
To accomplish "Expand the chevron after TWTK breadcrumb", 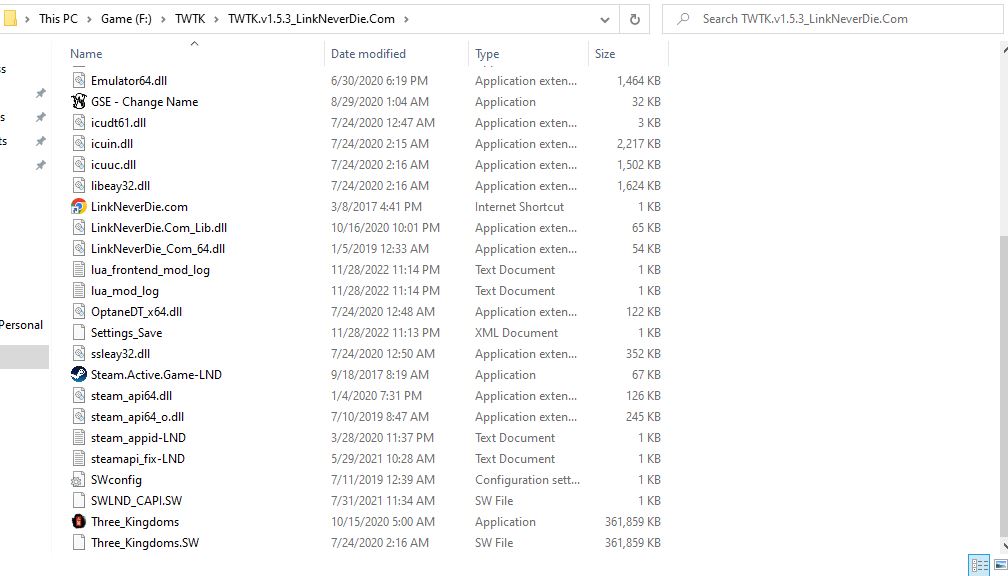I will pos(216,18).
